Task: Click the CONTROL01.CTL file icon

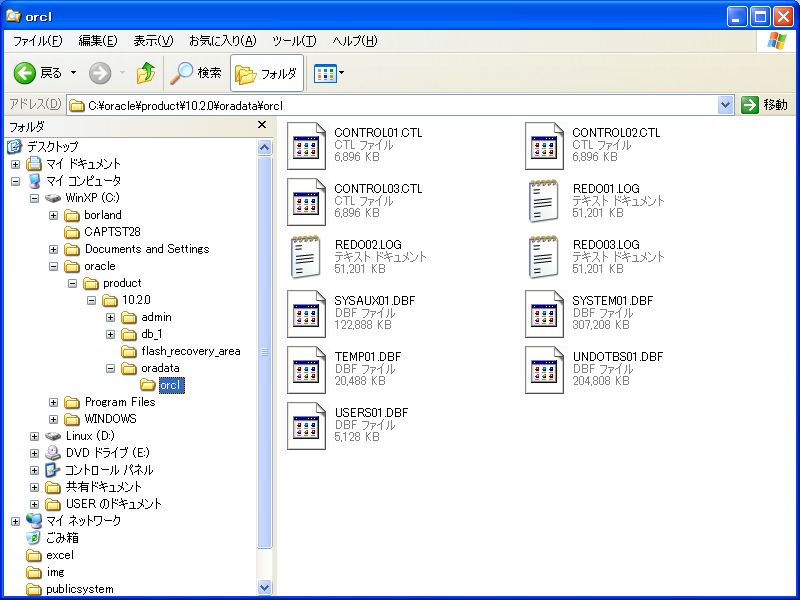Action: [306, 146]
